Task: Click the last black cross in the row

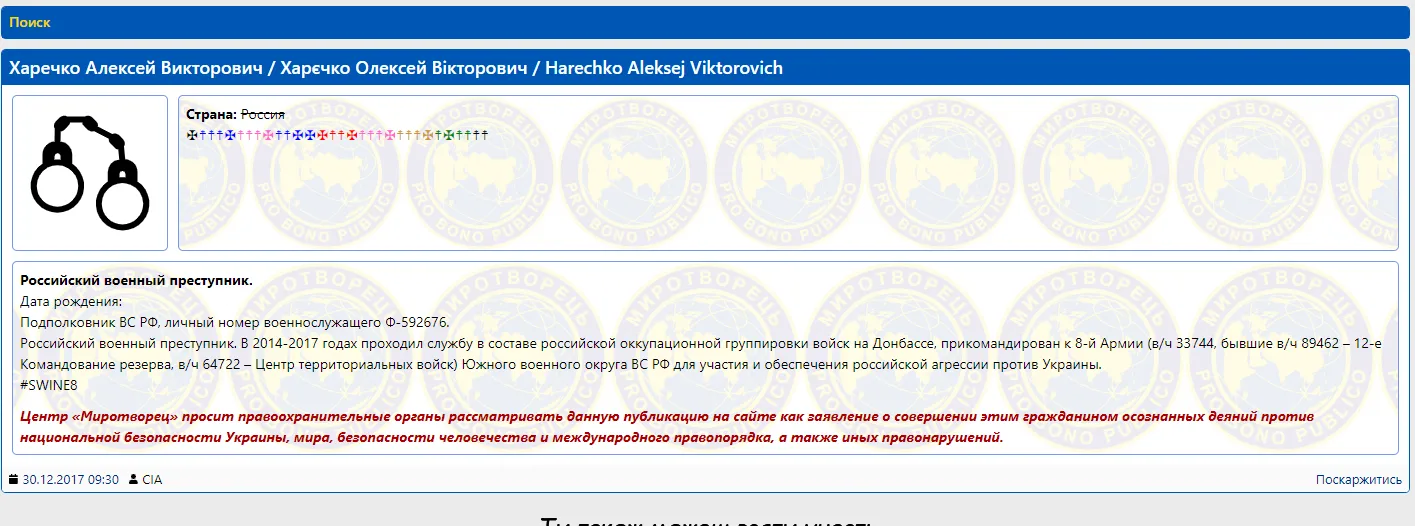Action: [485, 134]
